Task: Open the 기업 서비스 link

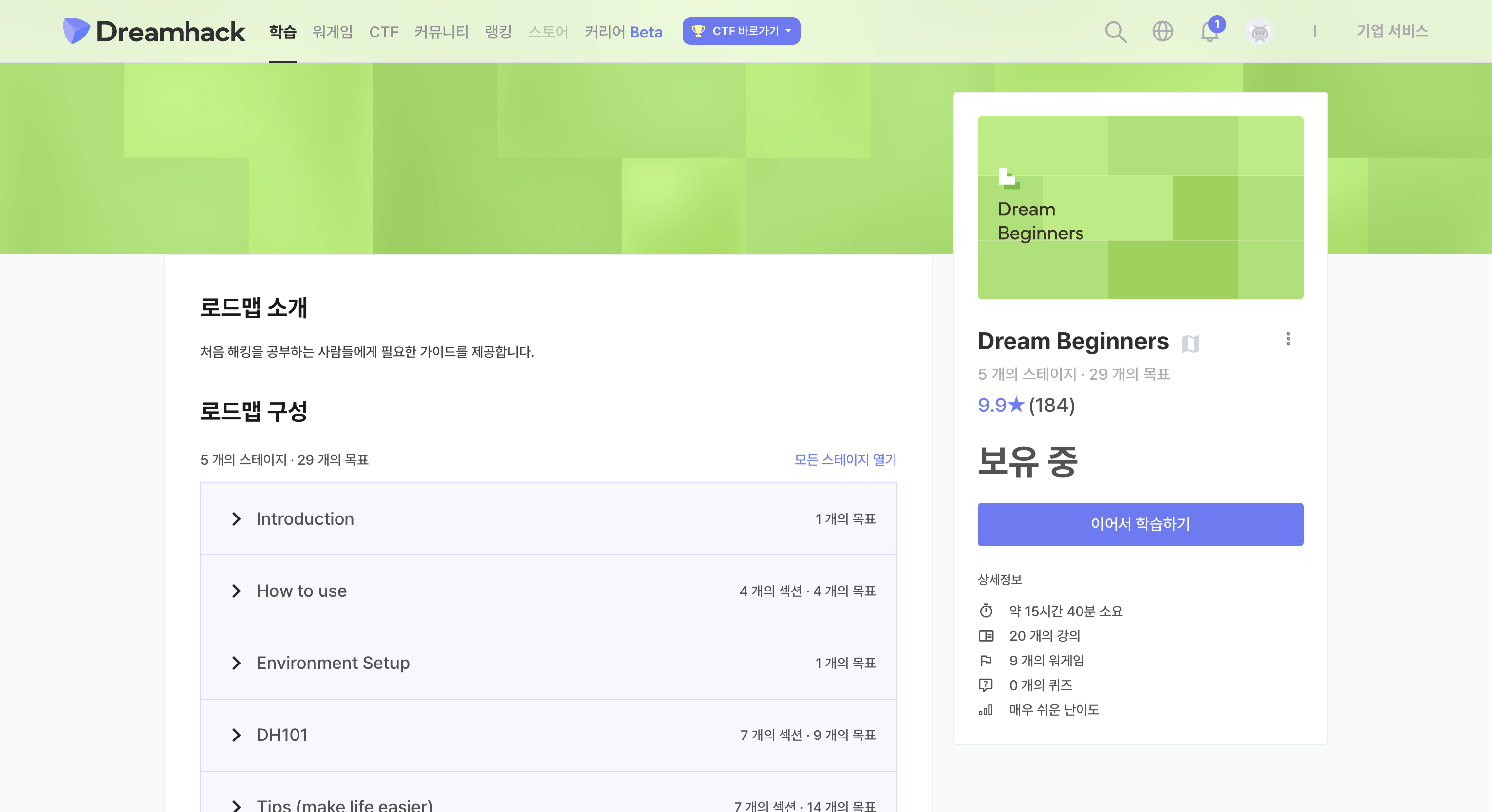Action: [1392, 31]
